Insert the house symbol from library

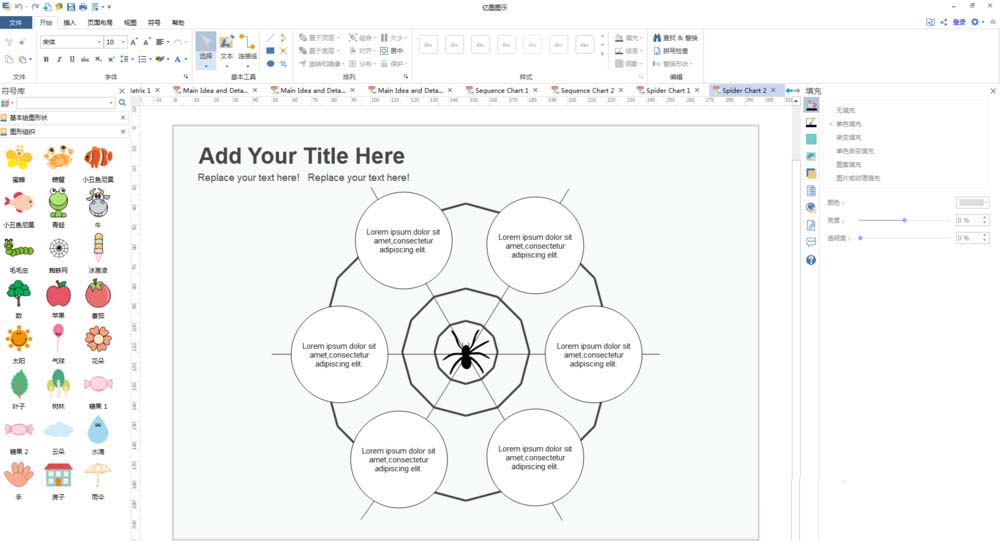[58, 475]
